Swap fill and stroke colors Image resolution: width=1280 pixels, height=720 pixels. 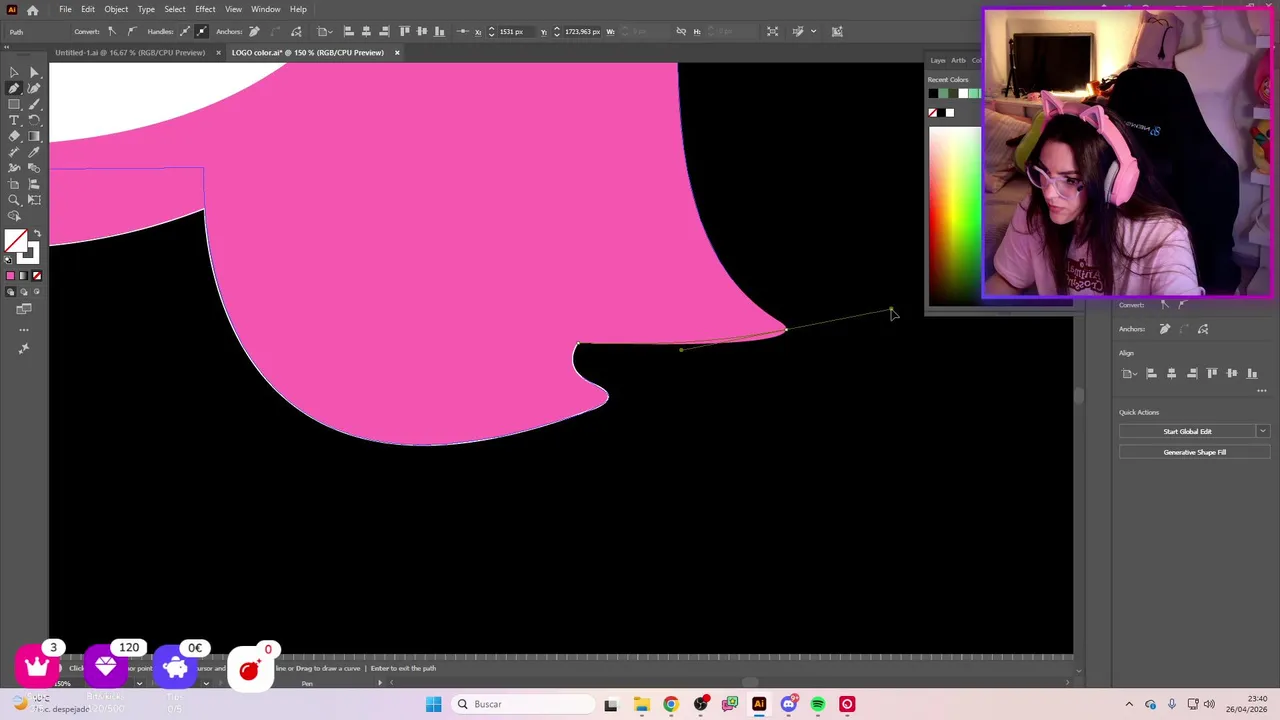coord(38,233)
